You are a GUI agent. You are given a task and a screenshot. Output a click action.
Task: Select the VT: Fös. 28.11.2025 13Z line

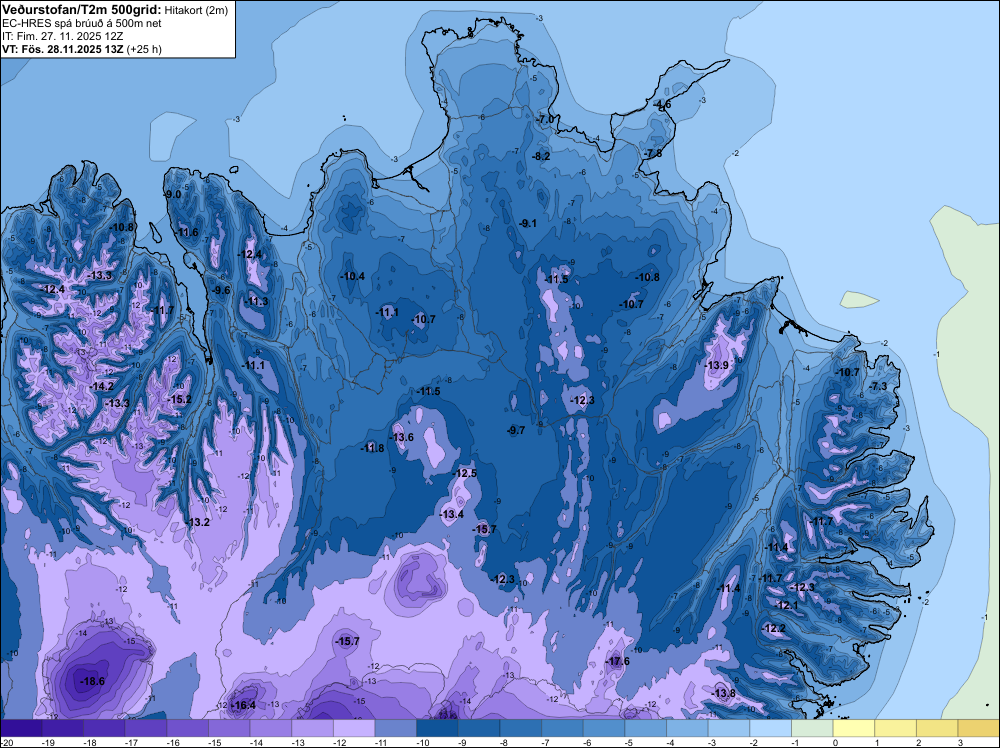(x=82, y=49)
